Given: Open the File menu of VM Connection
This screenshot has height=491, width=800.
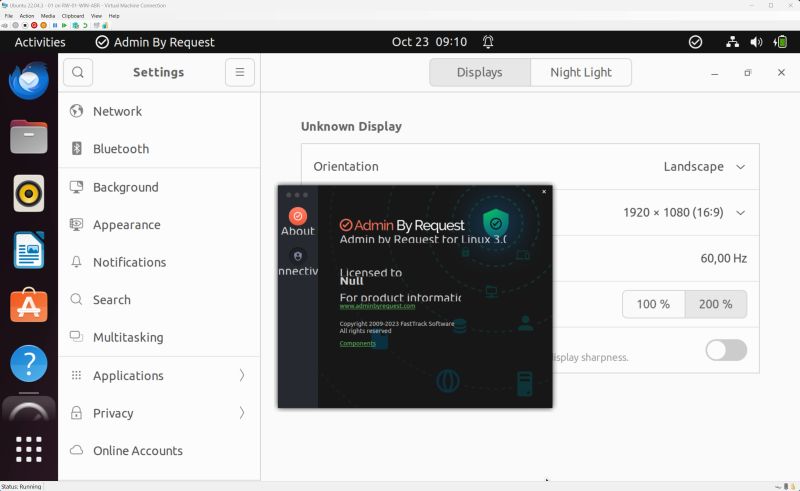Looking at the screenshot, I should point(9,16).
